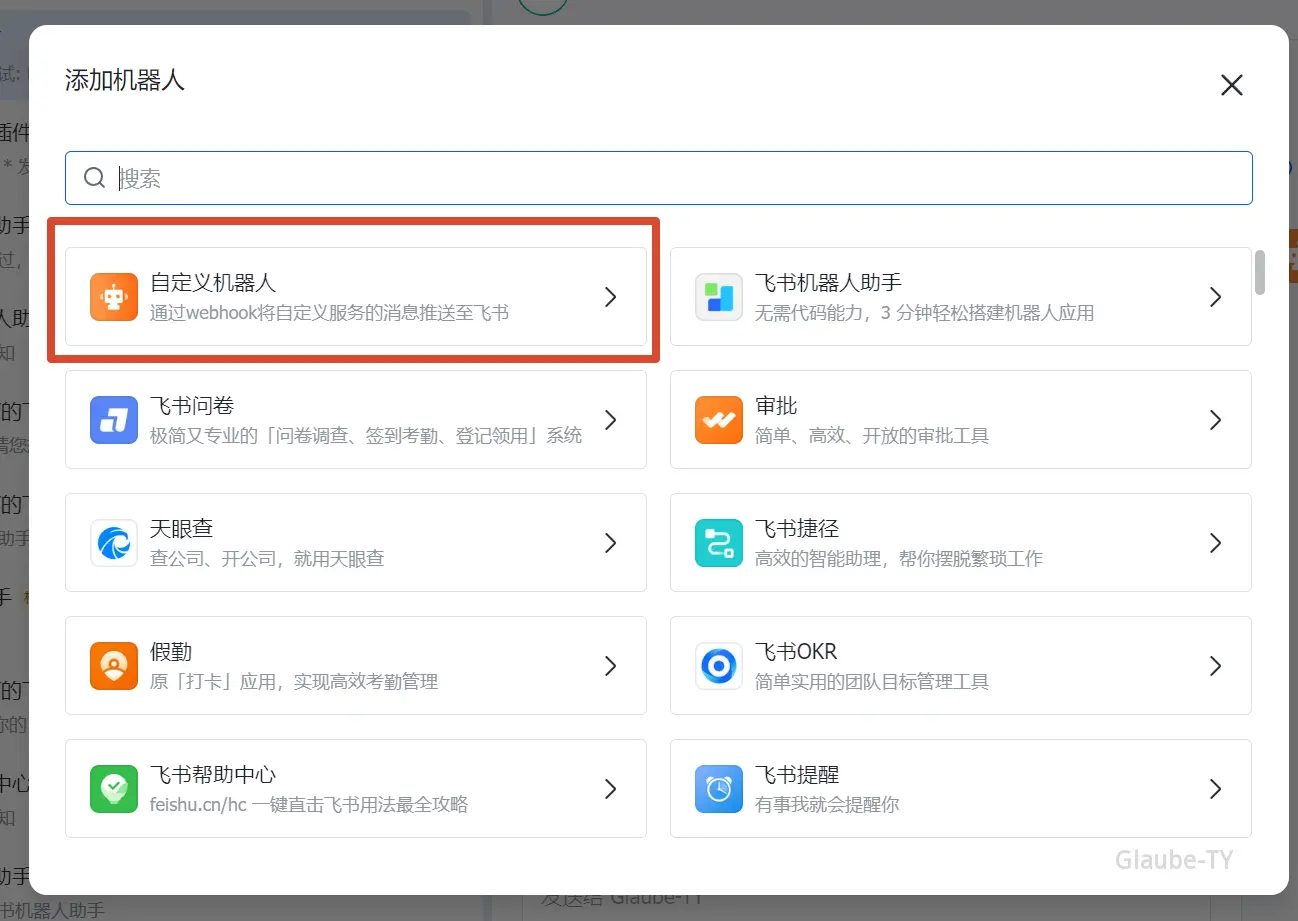Click the 假勤 attendance icon

[113, 666]
